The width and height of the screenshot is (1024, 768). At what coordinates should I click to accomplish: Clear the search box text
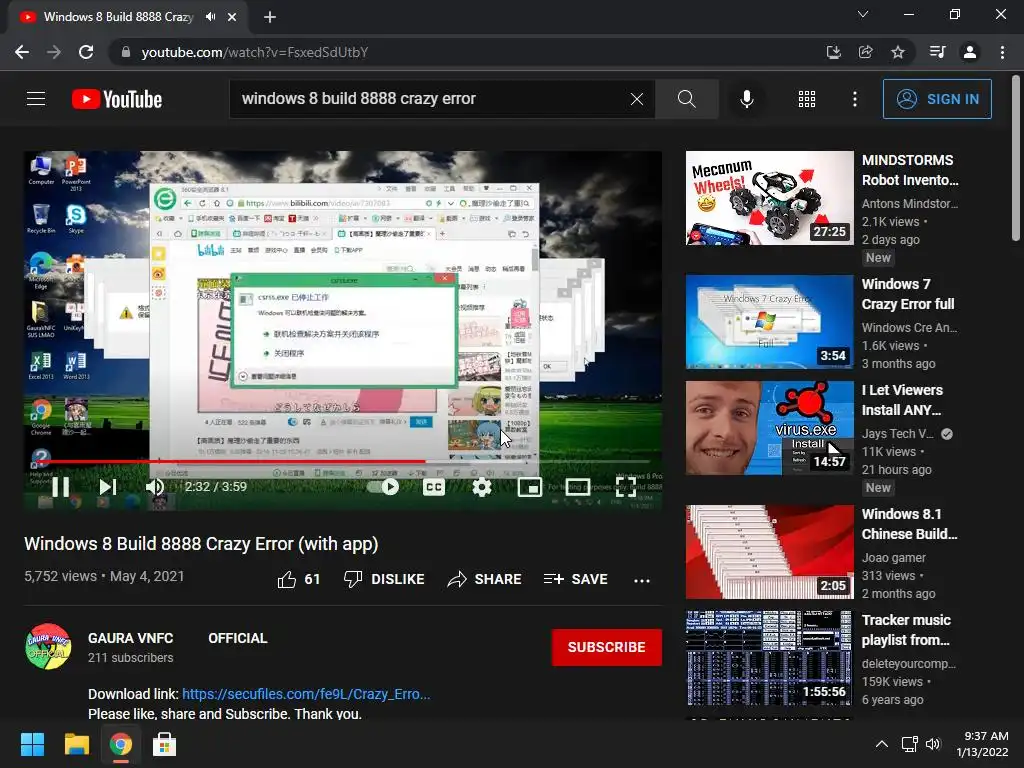pyautogui.click(x=637, y=99)
